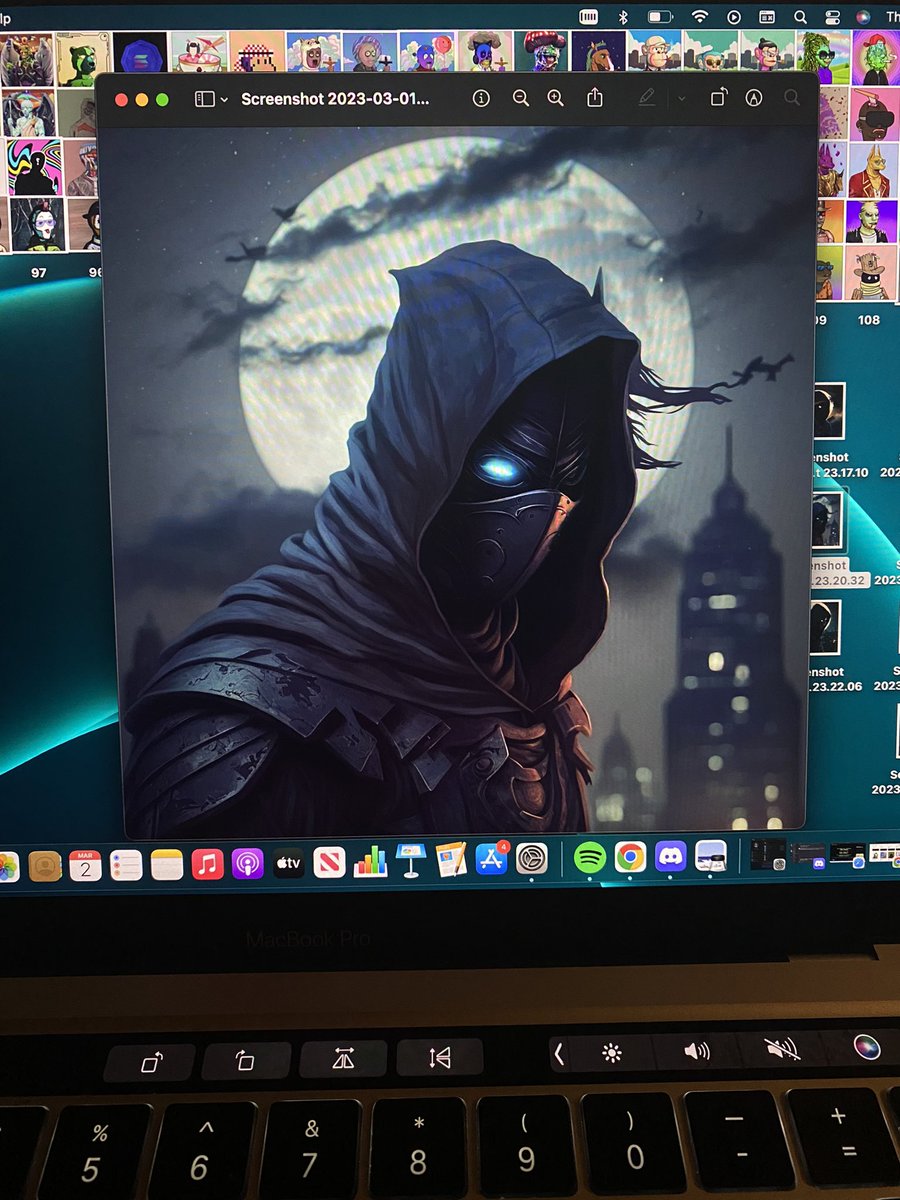The image size is (900, 1200).
Task: Open Notes from the Dock
Action: tap(167, 863)
